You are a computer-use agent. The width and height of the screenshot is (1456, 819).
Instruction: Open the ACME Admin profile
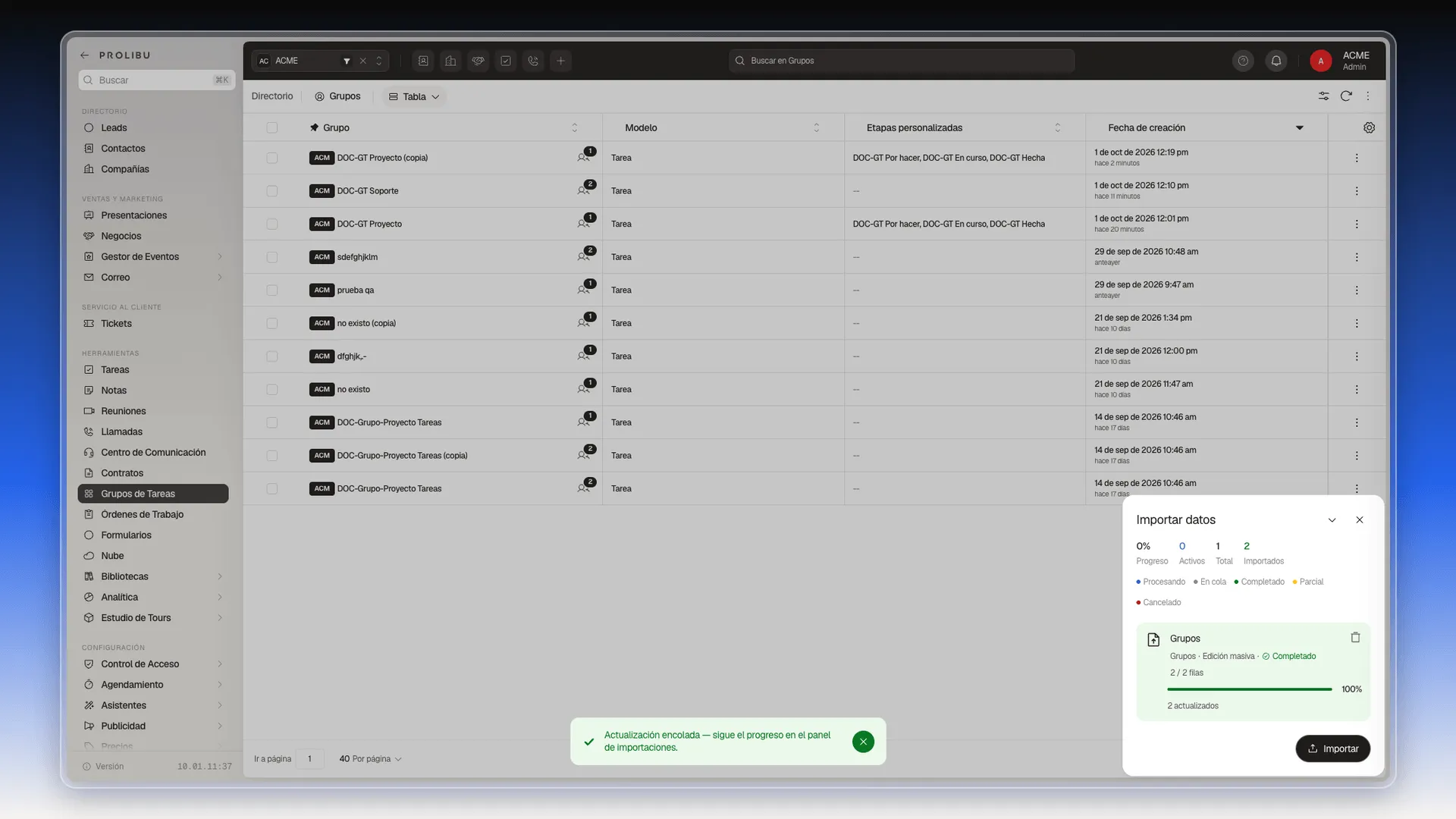tap(1341, 61)
